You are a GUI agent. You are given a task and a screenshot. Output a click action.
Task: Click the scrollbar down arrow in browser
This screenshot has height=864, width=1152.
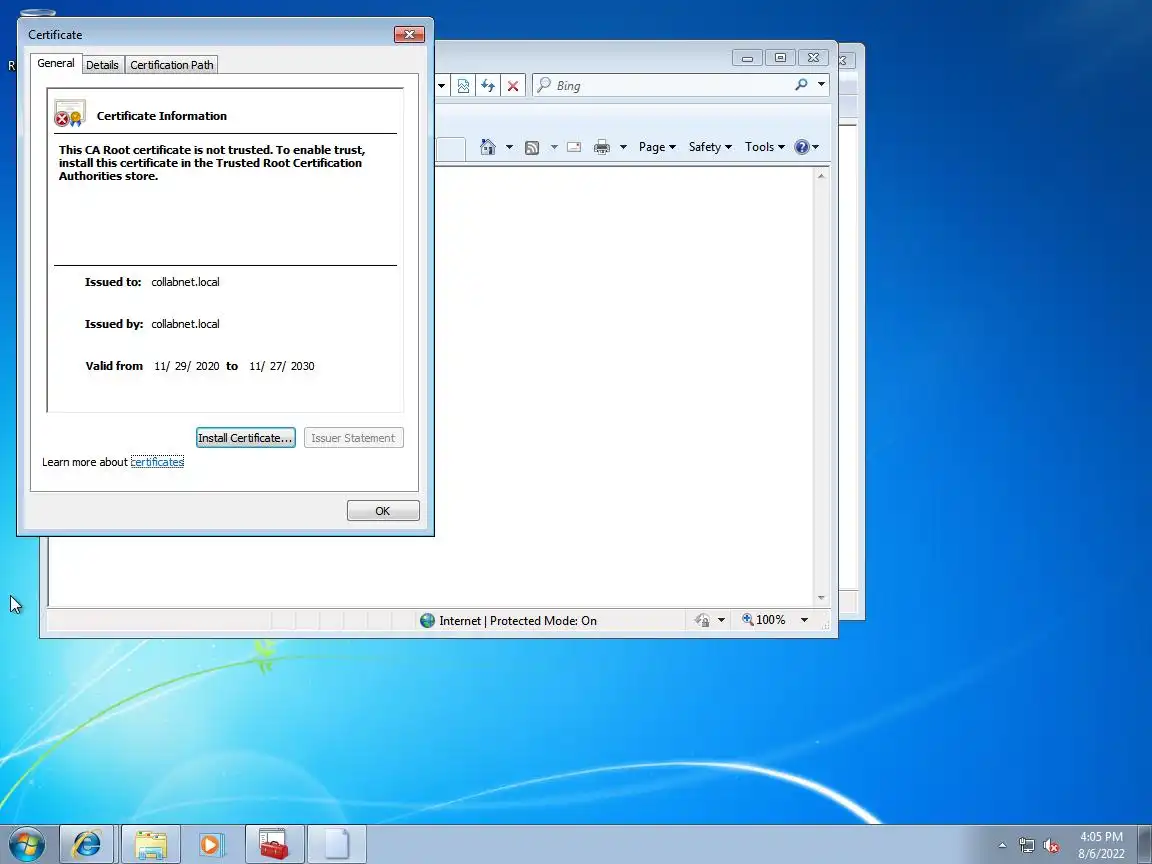(x=821, y=598)
